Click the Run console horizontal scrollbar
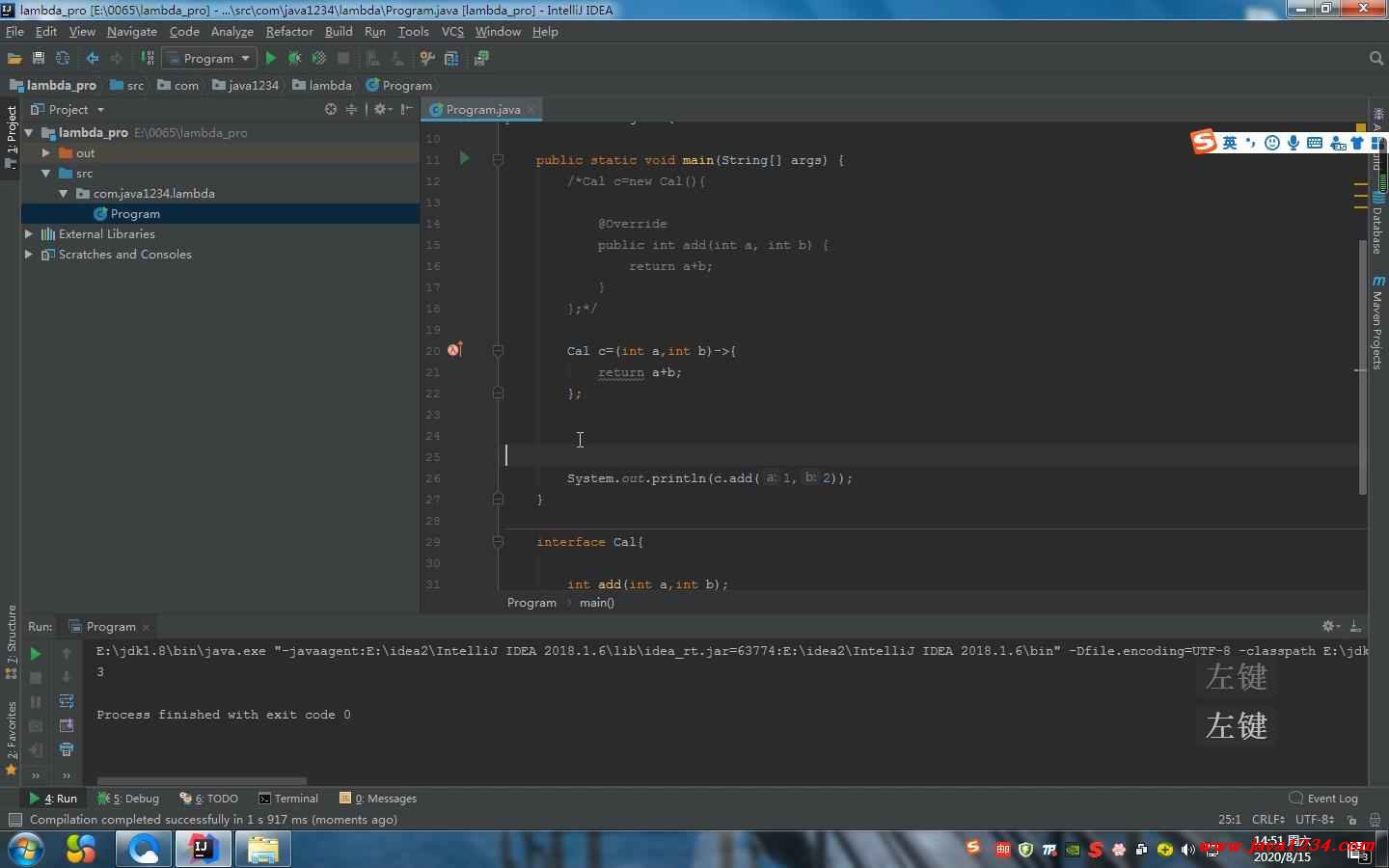1389x868 pixels. [x=202, y=781]
